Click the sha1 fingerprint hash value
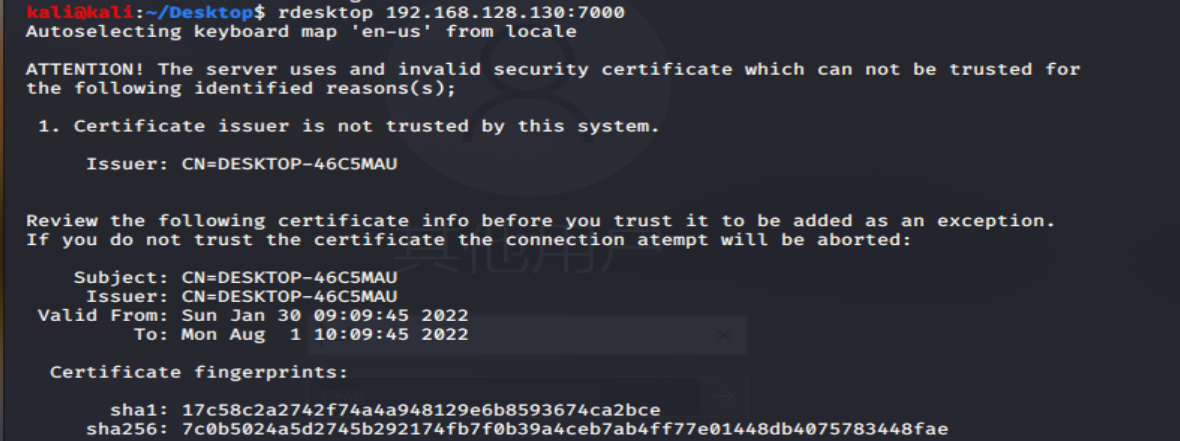The image size is (1180, 441). pyautogui.click(x=421, y=410)
